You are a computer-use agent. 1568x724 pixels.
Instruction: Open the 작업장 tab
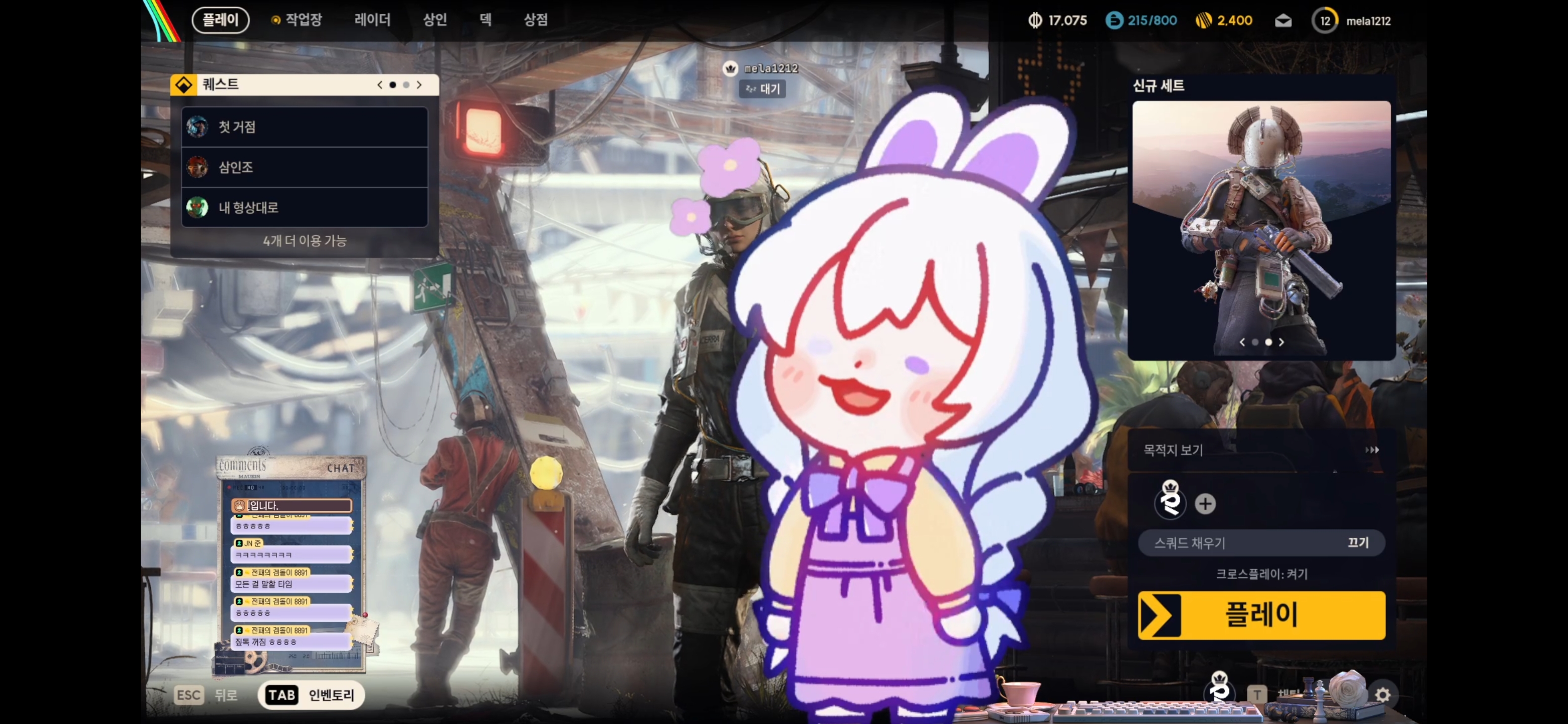pos(297,20)
